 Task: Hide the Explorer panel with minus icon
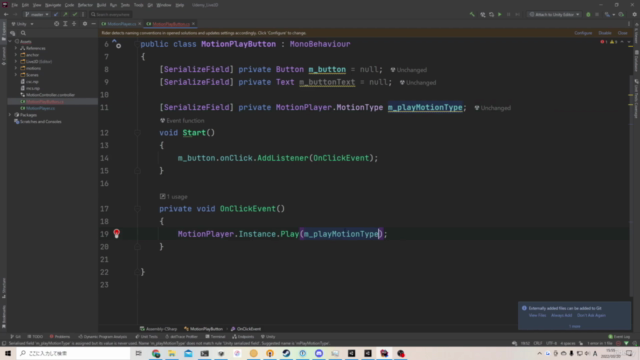point(93,24)
